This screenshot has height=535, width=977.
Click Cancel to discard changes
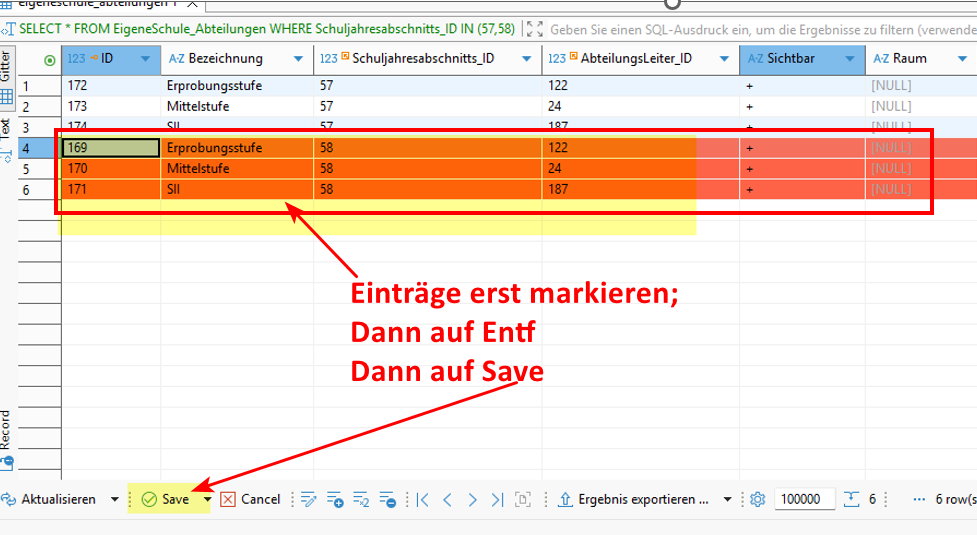point(251,499)
